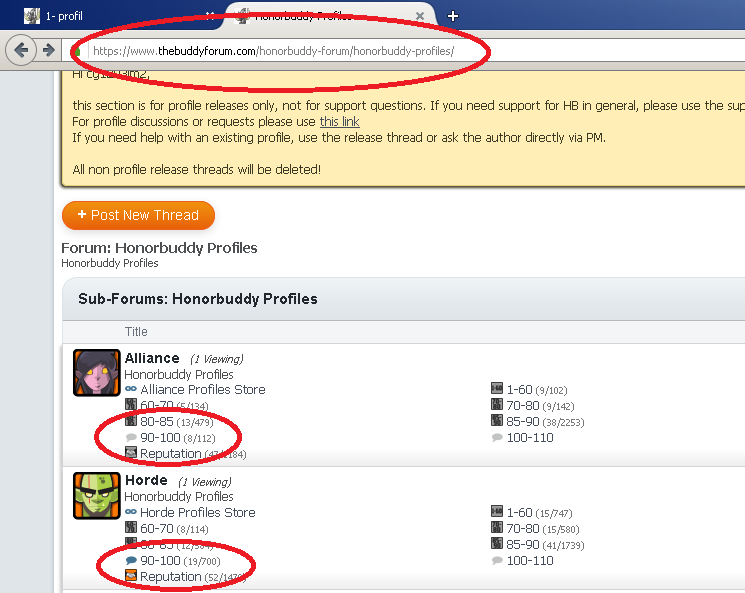Image resolution: width=745 pixels, height=593 pixels.
Task: Open the Alliance forum title link
Action: [152, 358]
